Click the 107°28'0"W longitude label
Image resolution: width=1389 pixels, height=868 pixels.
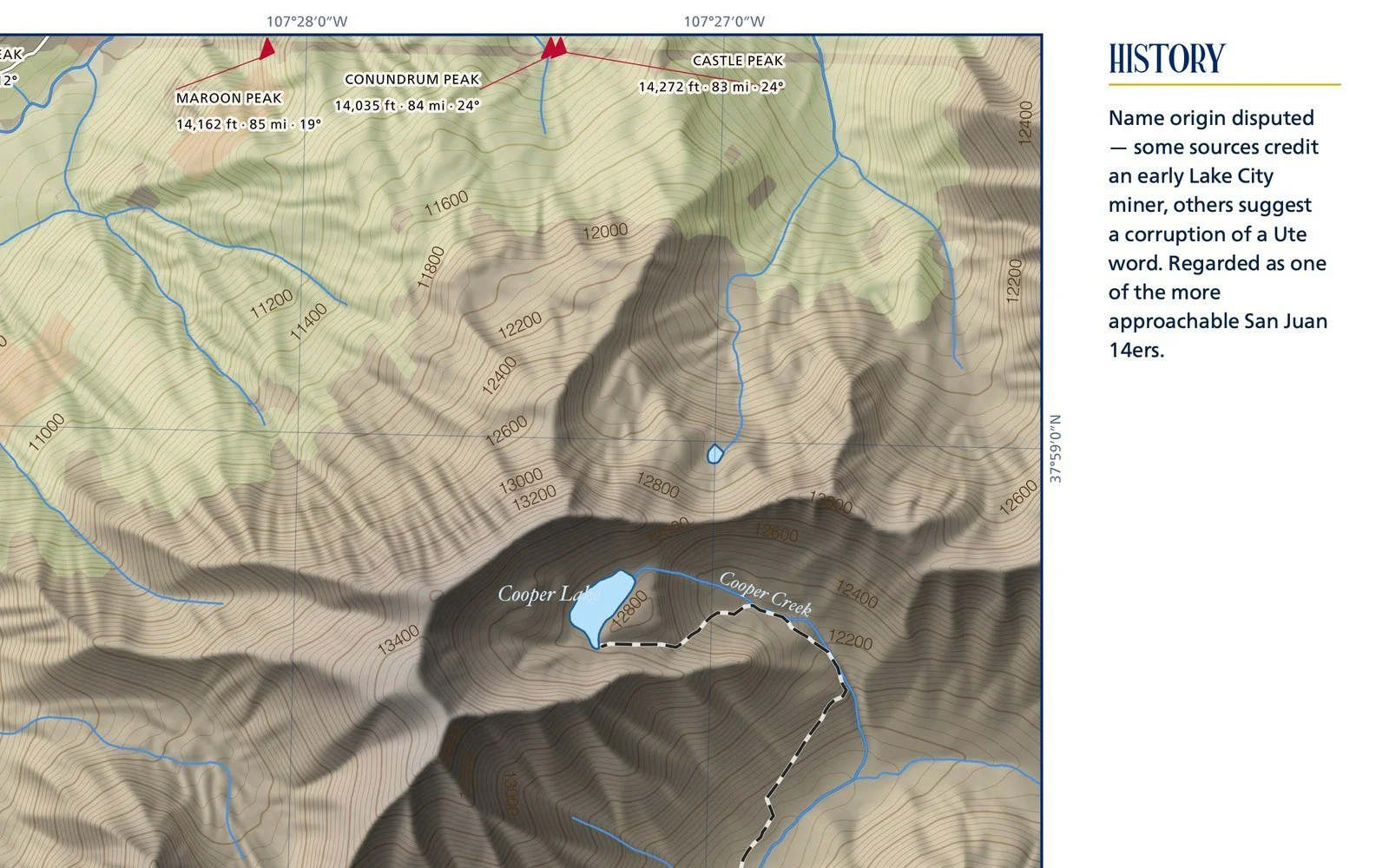(x=306, y=22)
